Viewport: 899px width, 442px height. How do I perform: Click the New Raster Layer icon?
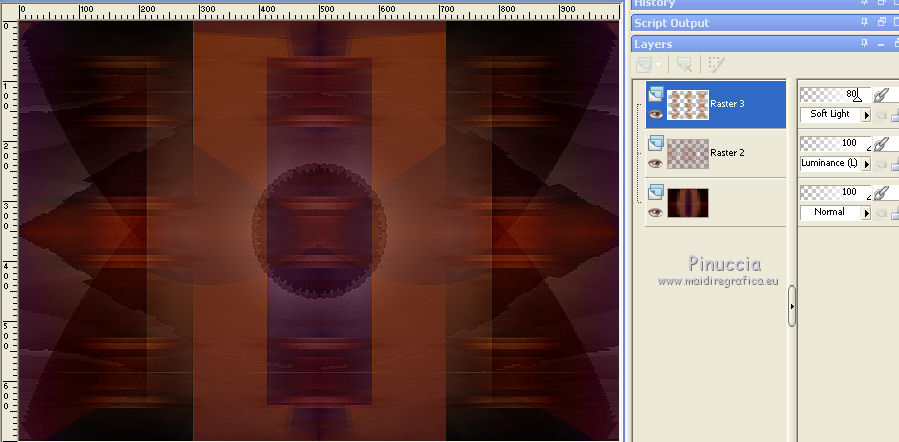click(x=644, y=65)
